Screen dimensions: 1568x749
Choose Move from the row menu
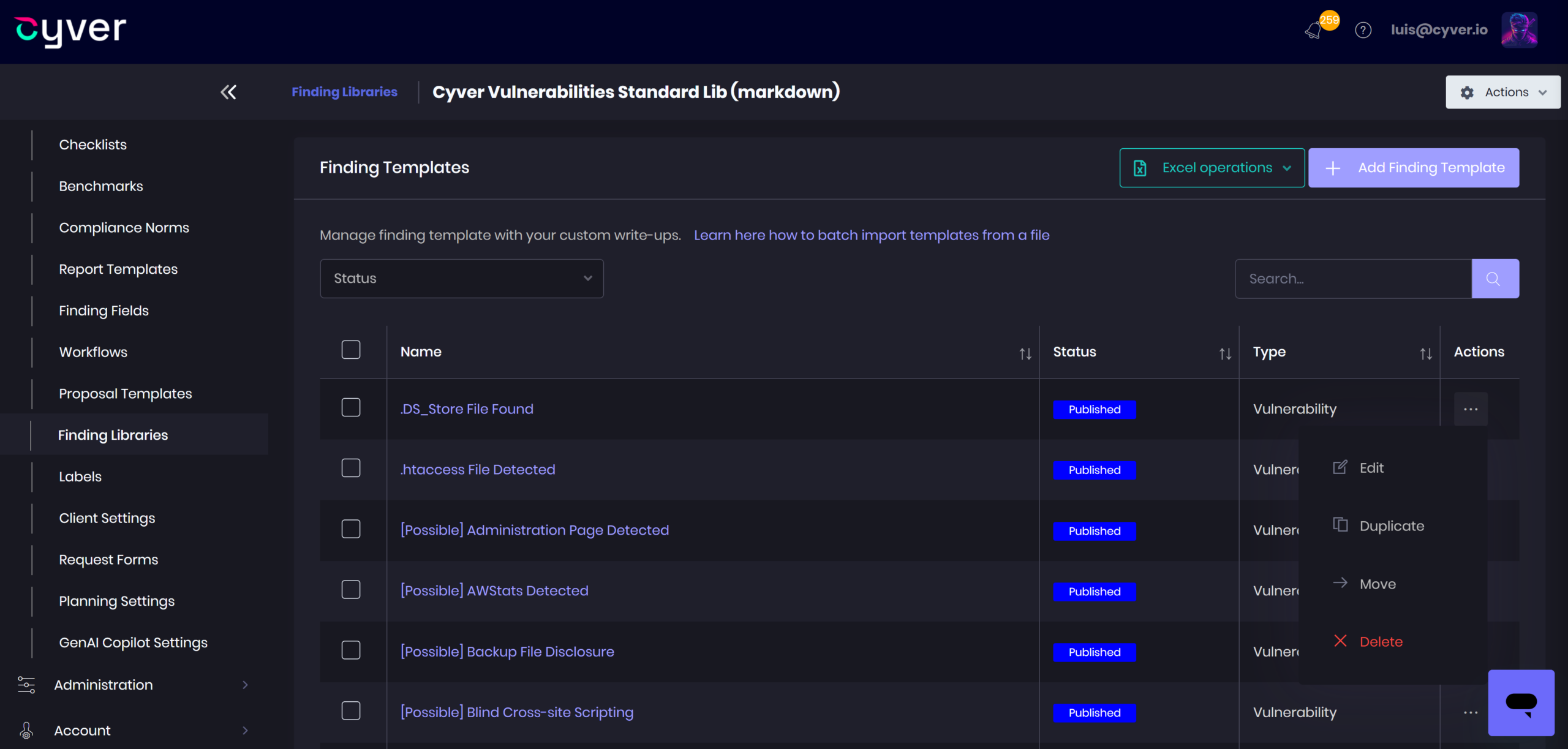coord(1365,584)
